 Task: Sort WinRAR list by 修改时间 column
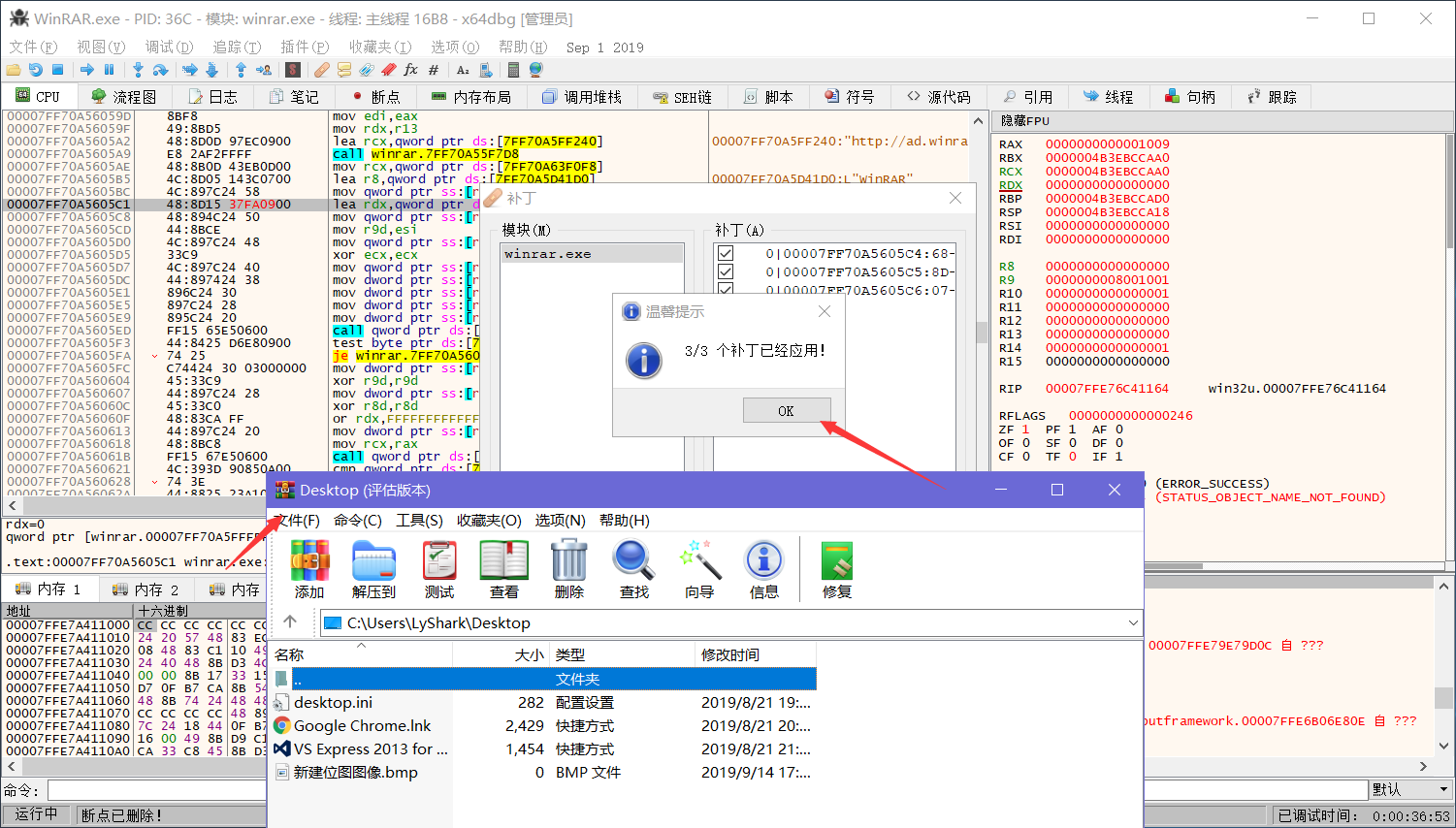[x=757, y=655]
